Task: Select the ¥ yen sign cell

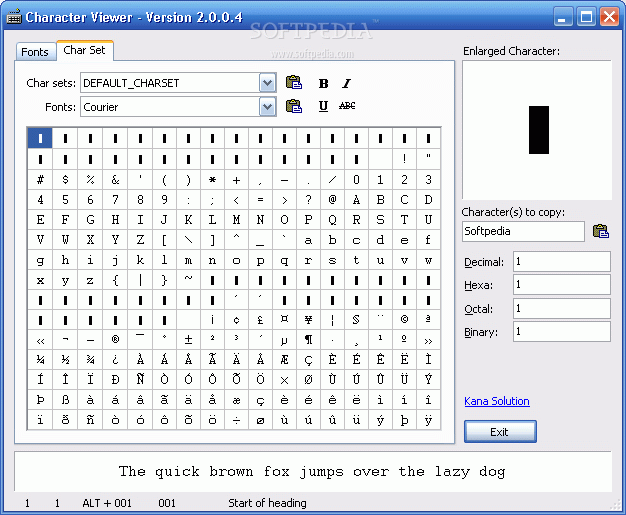Action: coord(308,320)
